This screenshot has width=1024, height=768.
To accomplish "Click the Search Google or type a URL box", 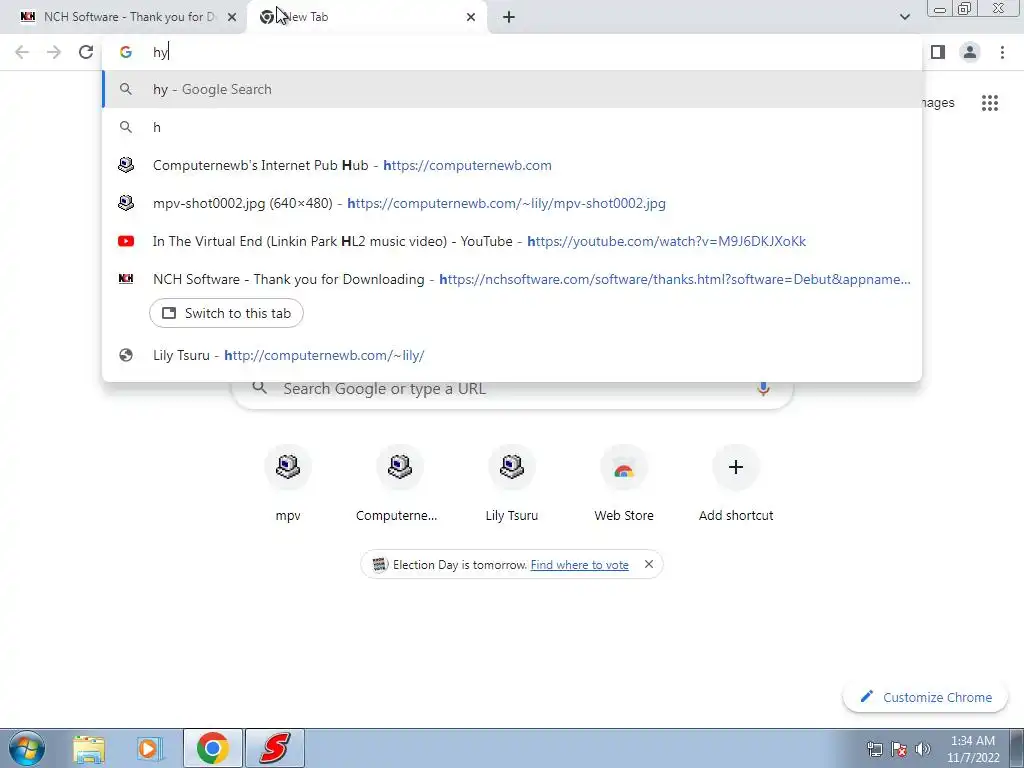I will click(512, 389).
